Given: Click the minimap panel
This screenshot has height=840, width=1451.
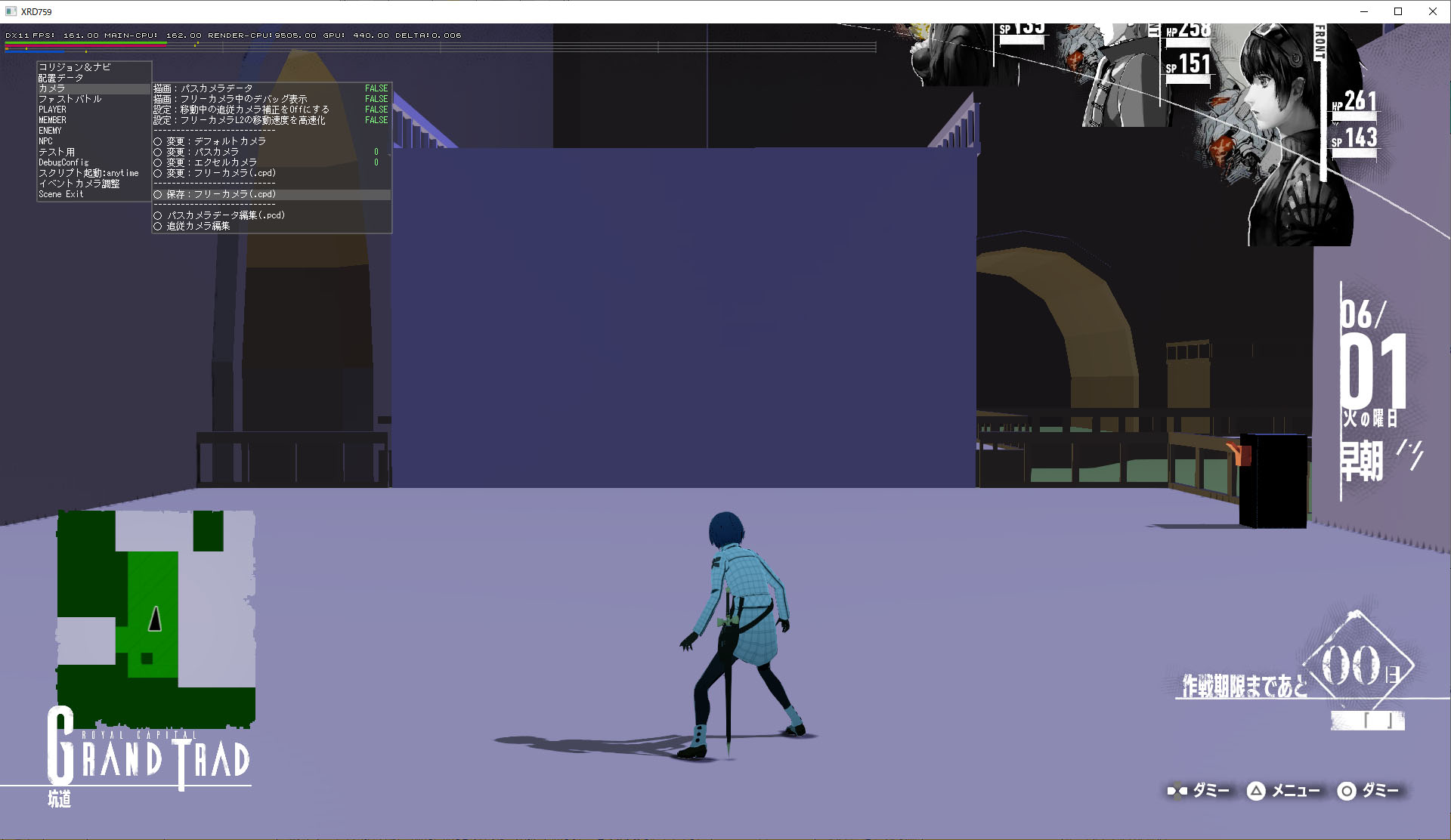Looking at the screenshot, I should click(x=156, y=618).
